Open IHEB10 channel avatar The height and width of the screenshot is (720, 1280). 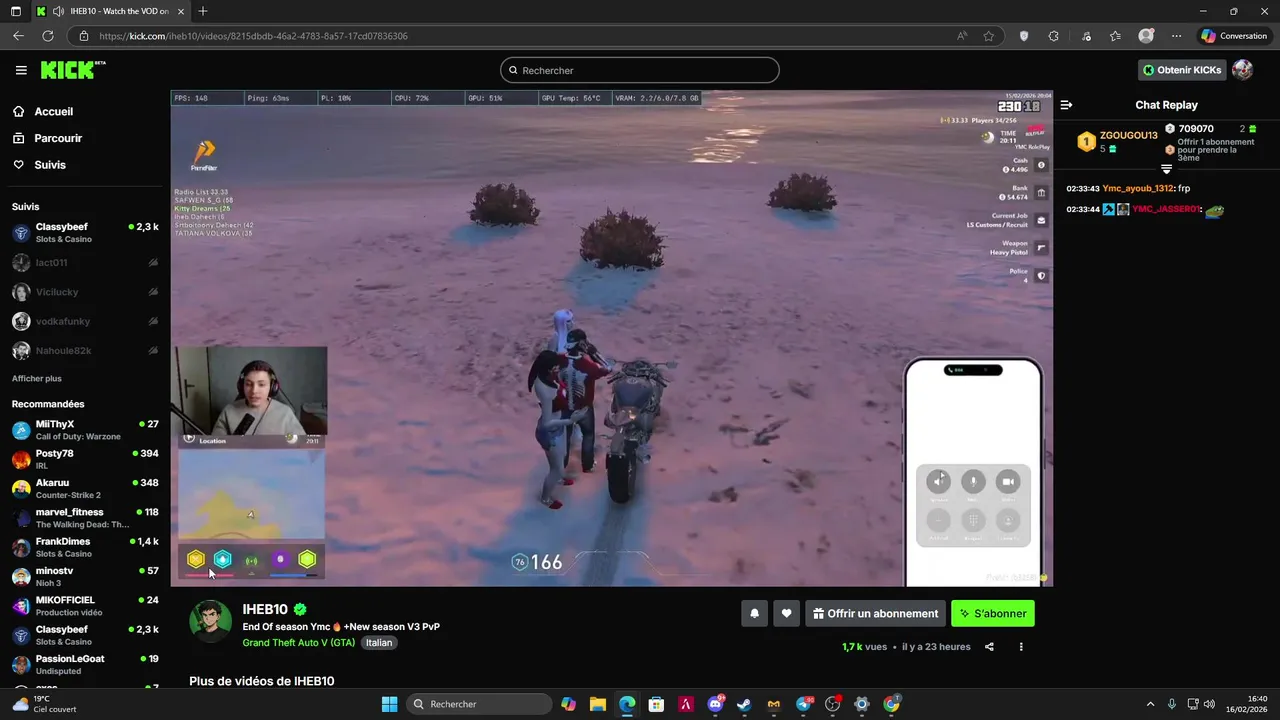tap(210, 622)
